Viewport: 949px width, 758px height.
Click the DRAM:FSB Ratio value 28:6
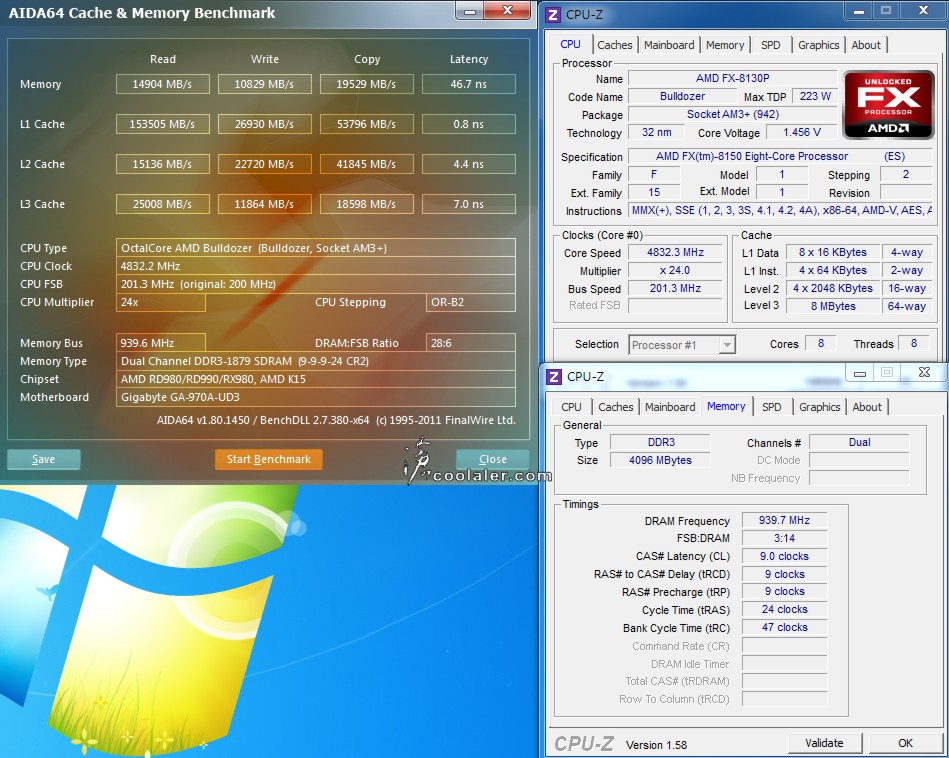pyautogui.click(x=471, y=343)
